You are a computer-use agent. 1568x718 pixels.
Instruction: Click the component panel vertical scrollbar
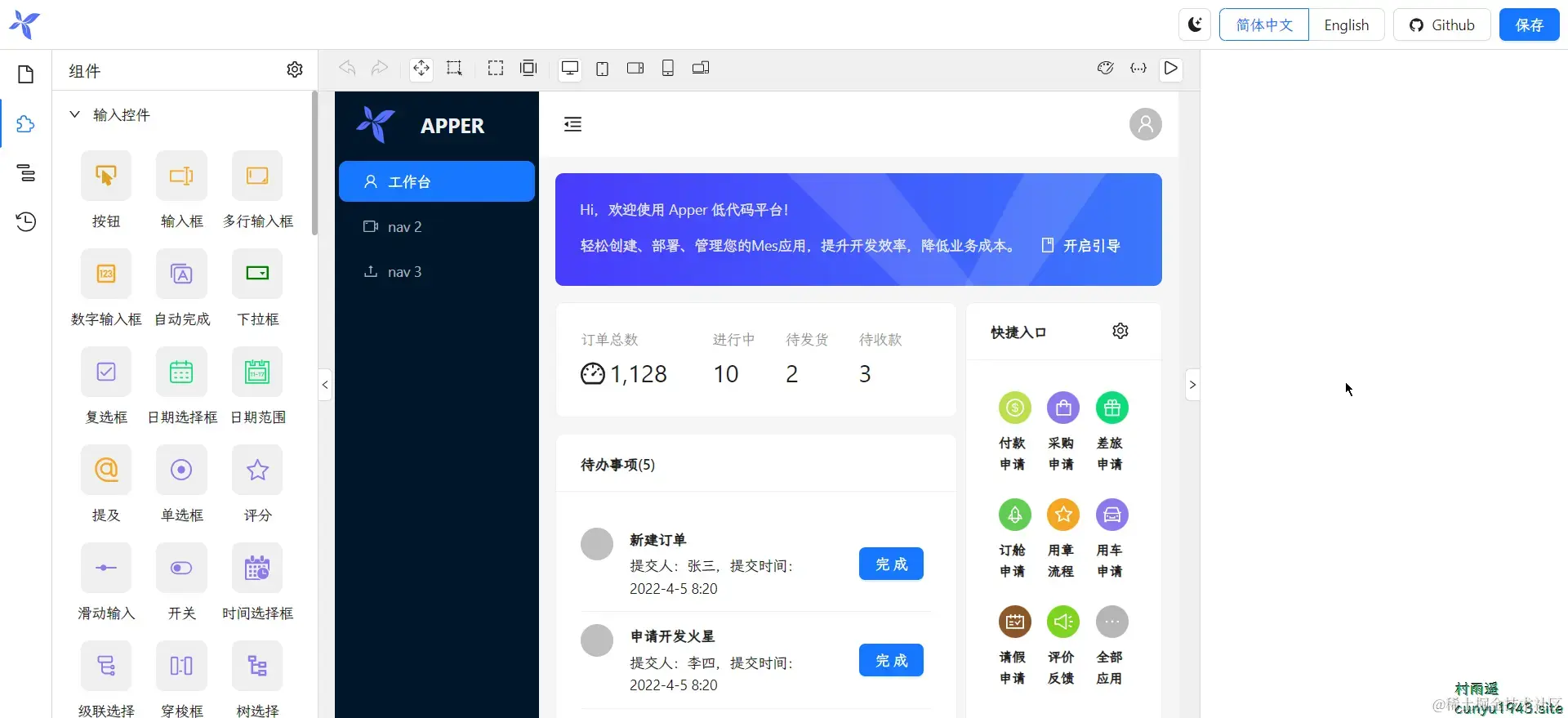314,163
